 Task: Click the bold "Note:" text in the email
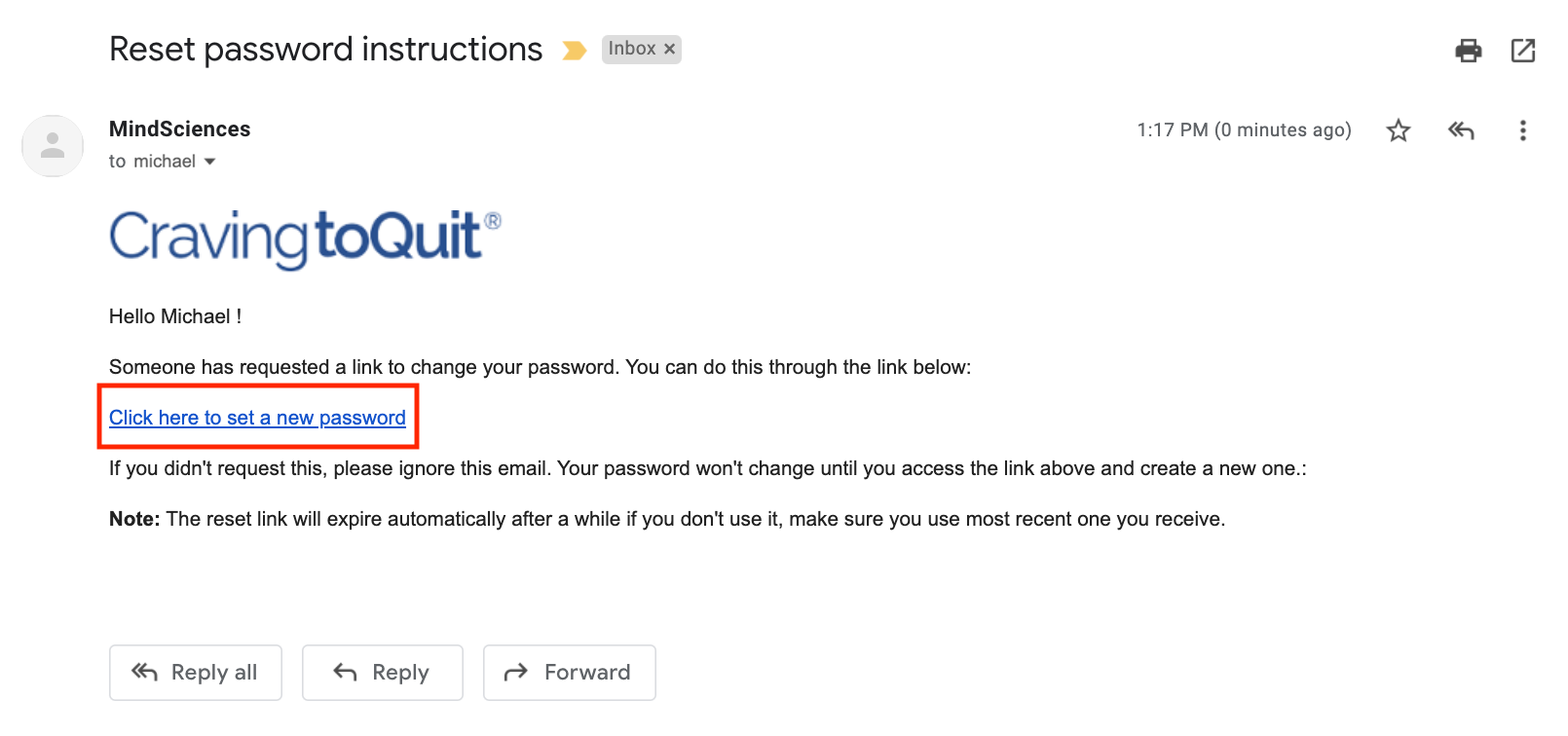point(134,519)
